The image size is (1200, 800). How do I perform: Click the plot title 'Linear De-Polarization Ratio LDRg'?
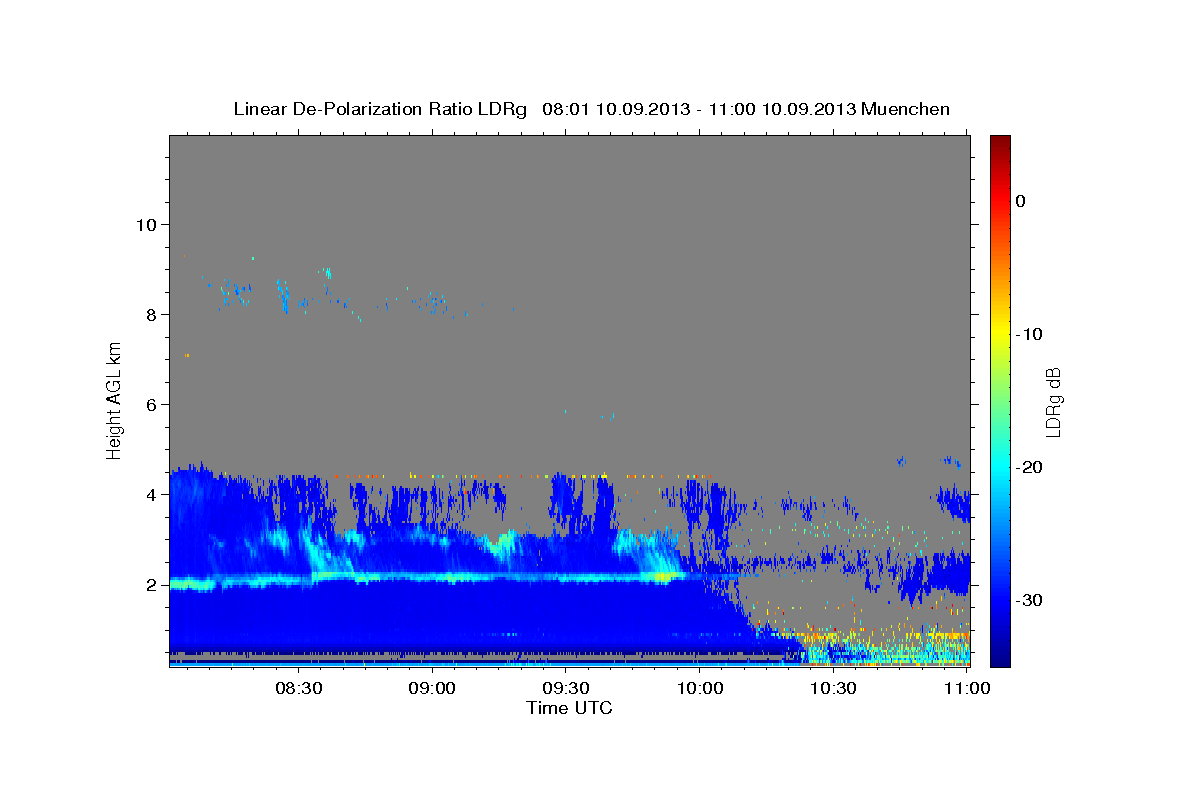[x=380, y=109]
